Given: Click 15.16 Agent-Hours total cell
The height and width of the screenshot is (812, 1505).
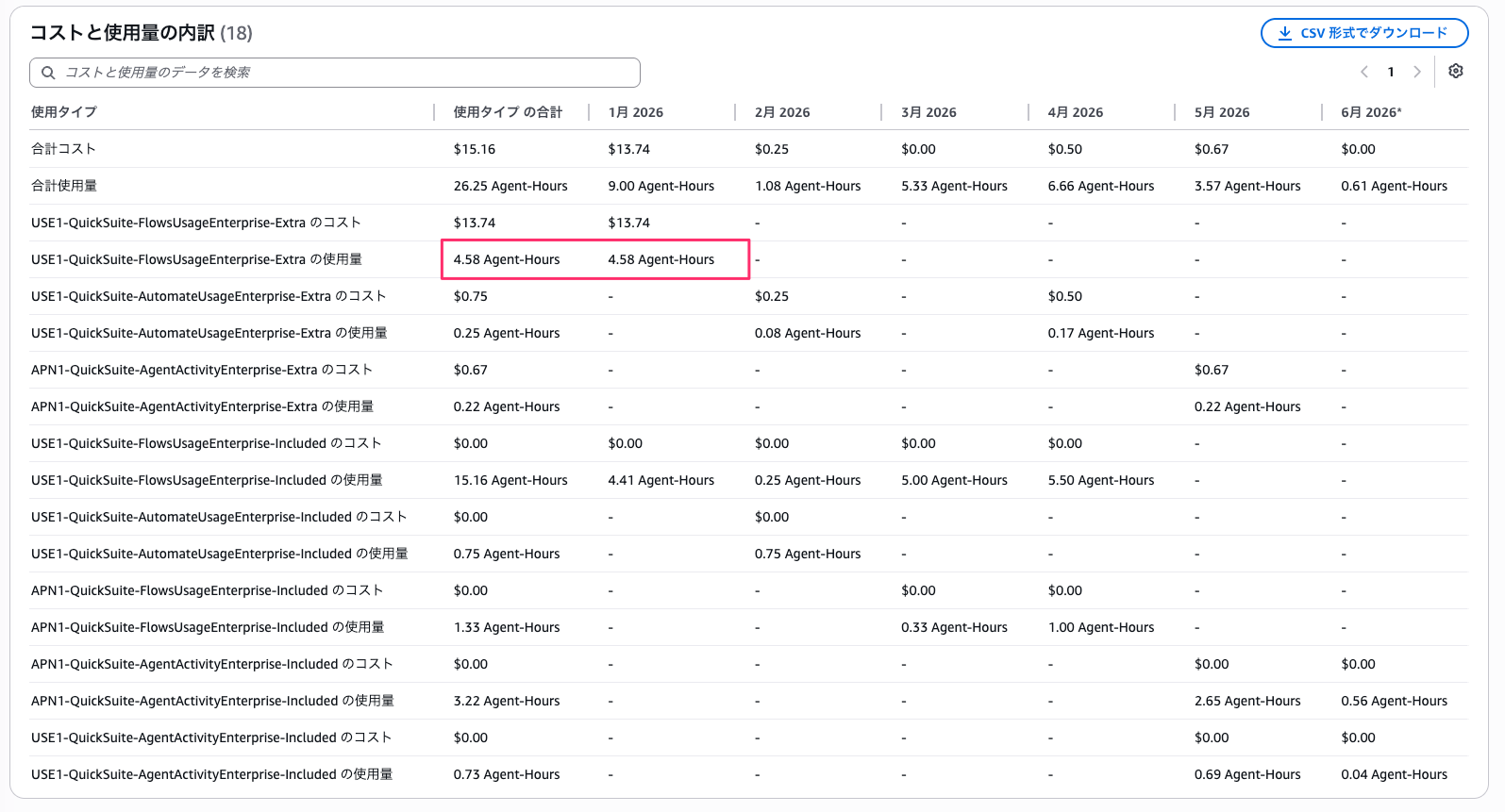Looking at the screenshot, I should [x=510, y=480].
